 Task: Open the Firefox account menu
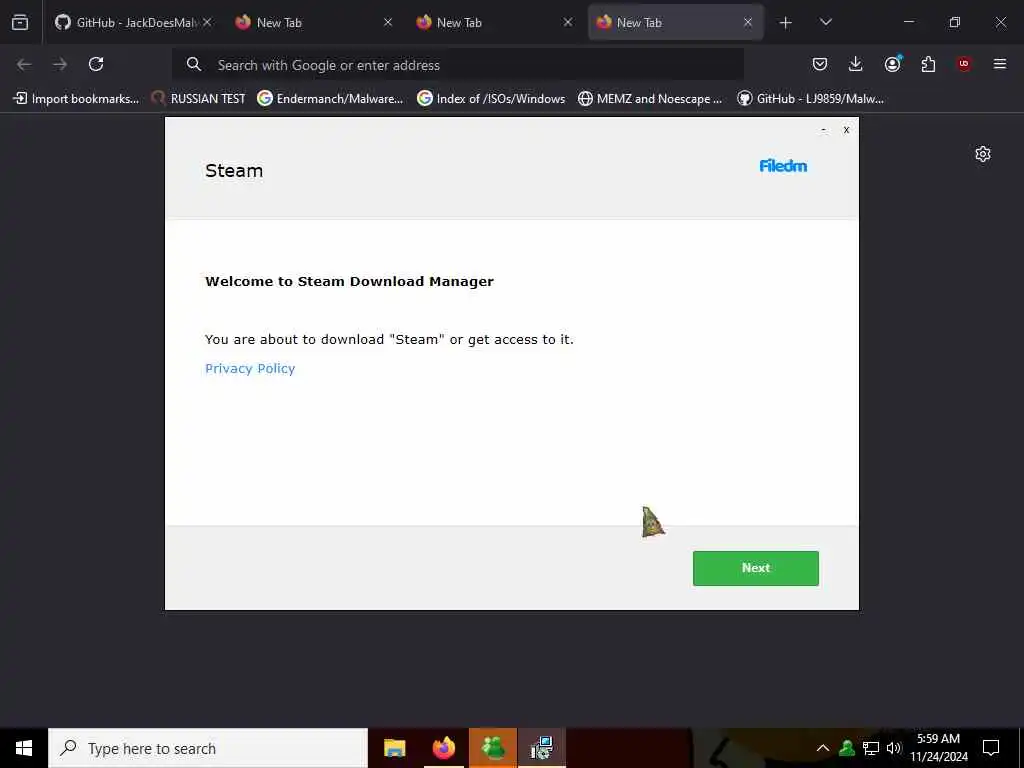pos(892,64)
